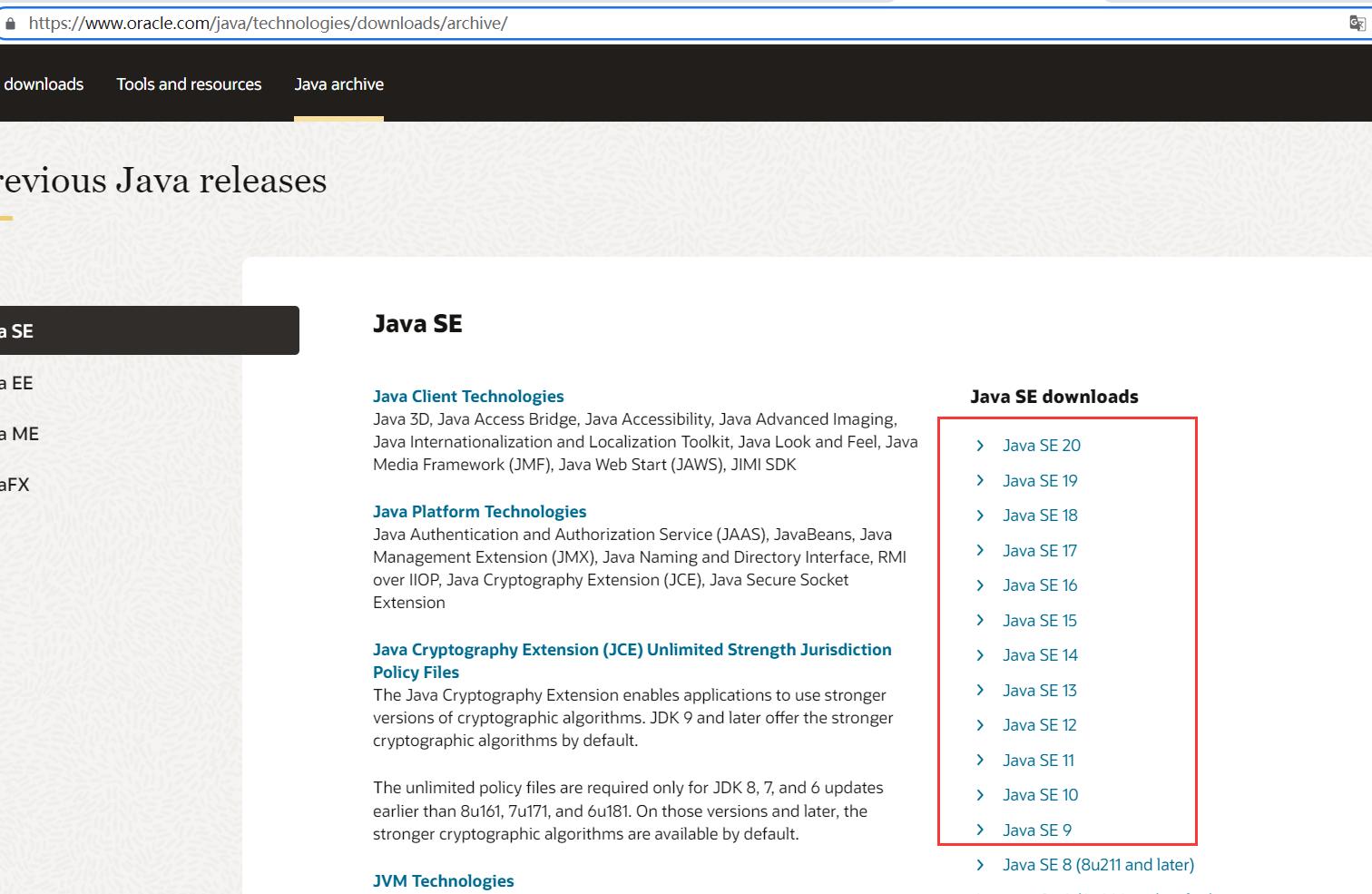Open the Java SE 9 download link
Image resolution: width=1372 pixels, height=894 pixels.
[x=1036, y=830]
